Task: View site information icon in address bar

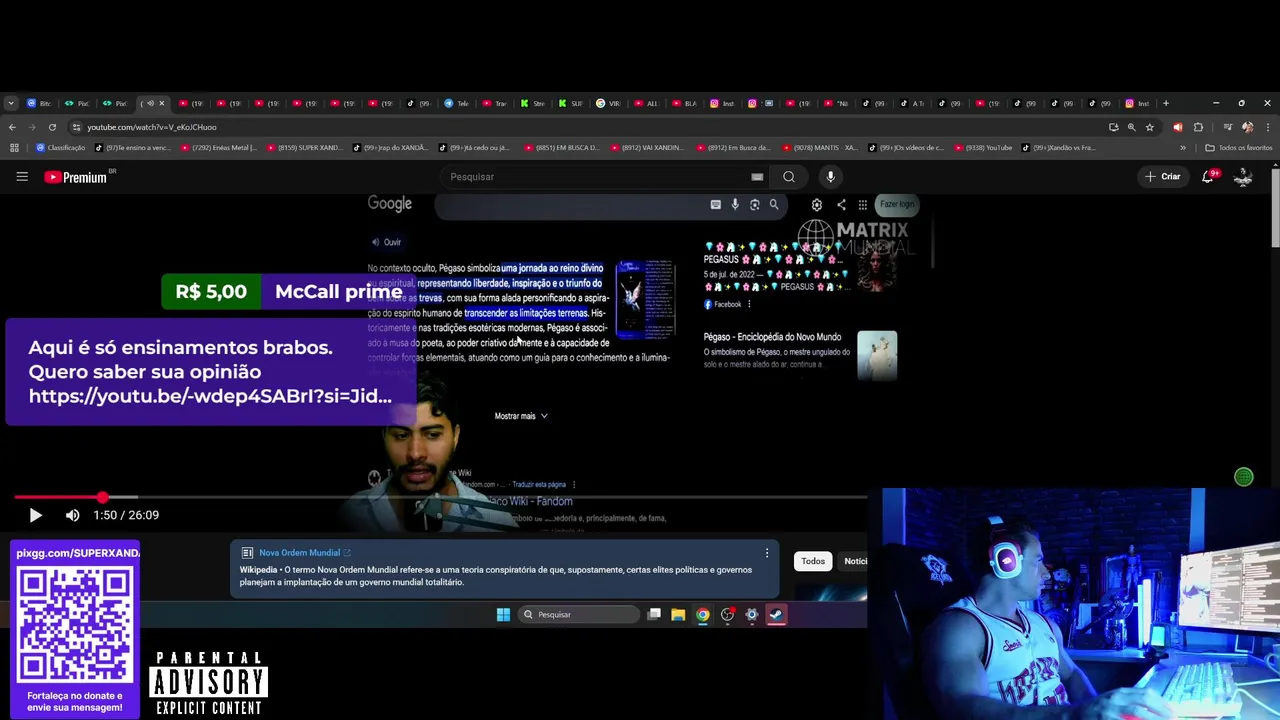Action: 76,127
